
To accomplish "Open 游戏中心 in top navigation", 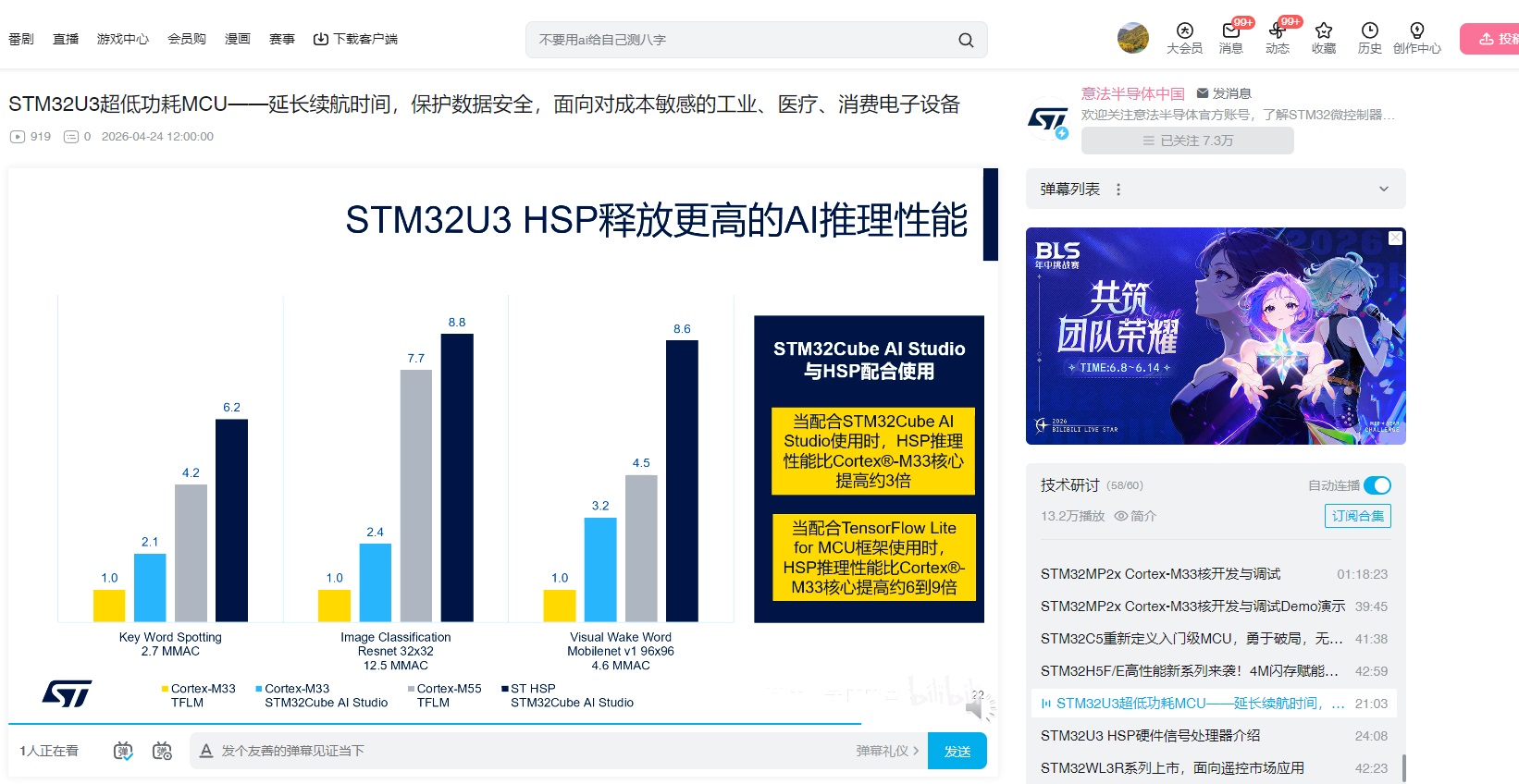I will 123,39.
